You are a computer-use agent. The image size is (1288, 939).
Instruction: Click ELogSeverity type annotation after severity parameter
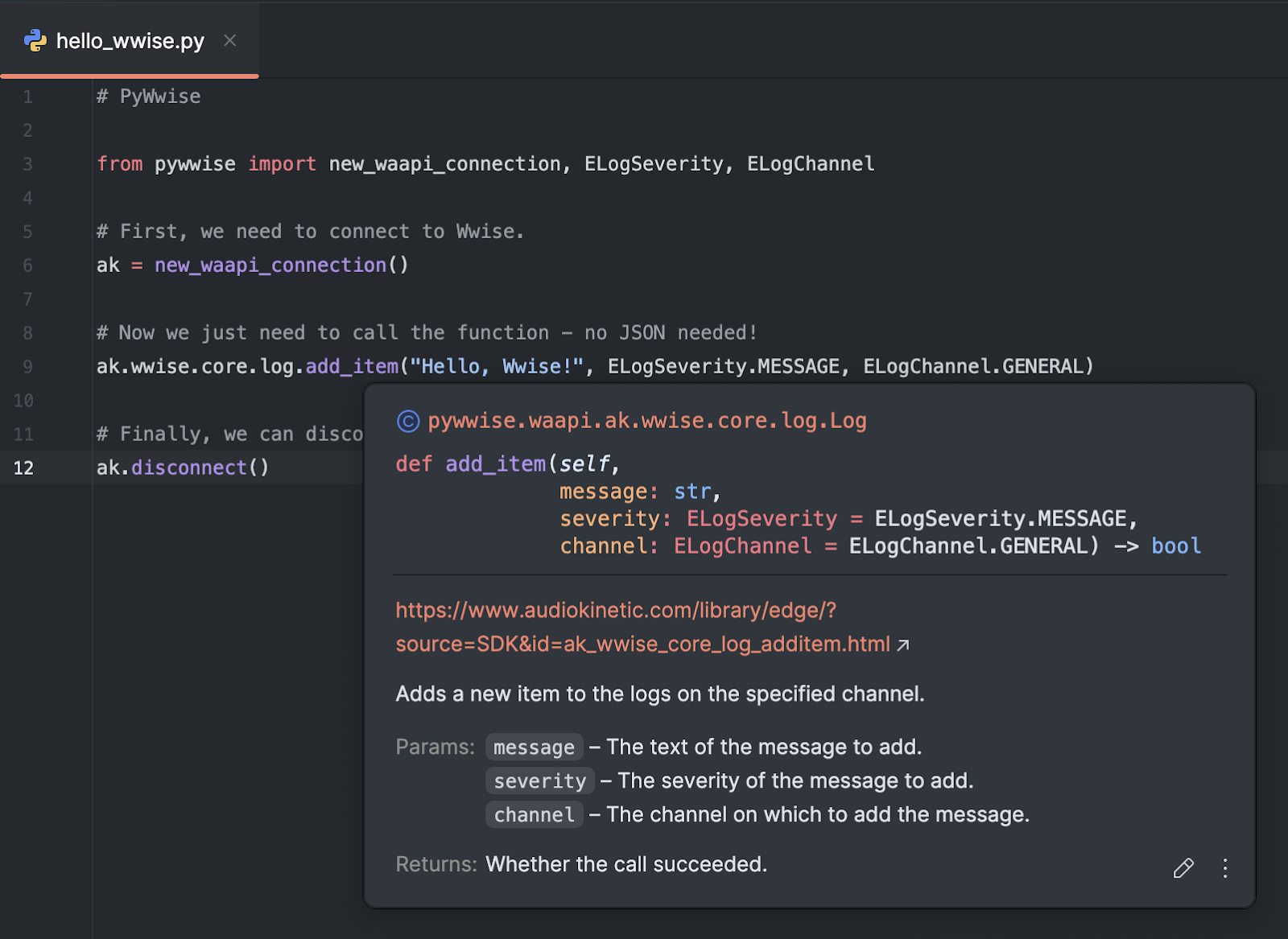click(x=762, y=519)
